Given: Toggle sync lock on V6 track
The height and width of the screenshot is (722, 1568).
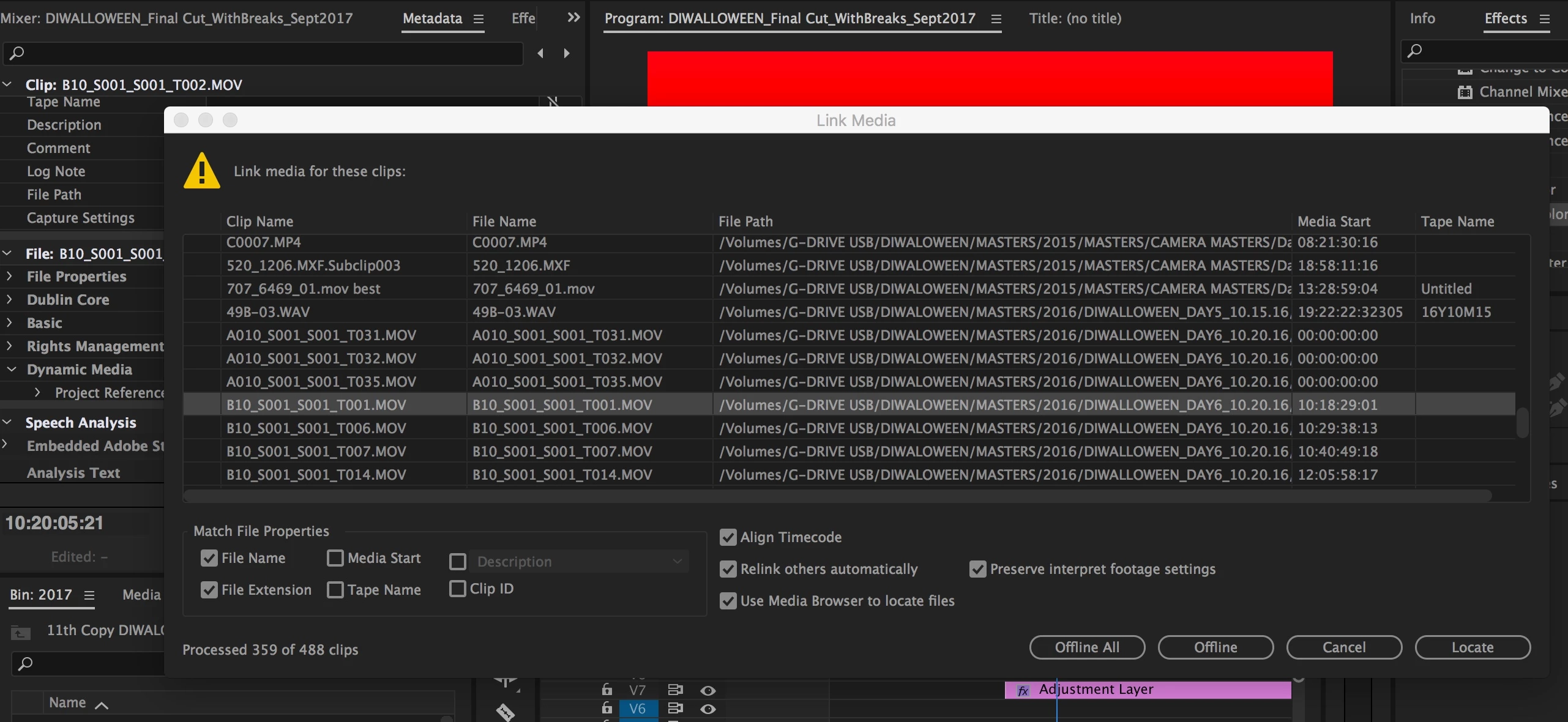Looking at the screenshot, I should point(675,709).
